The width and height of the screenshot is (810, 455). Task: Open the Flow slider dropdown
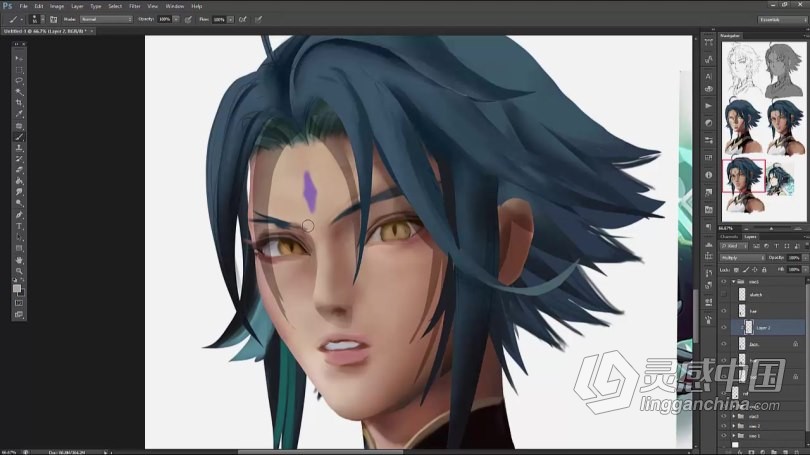coord(230,19)
